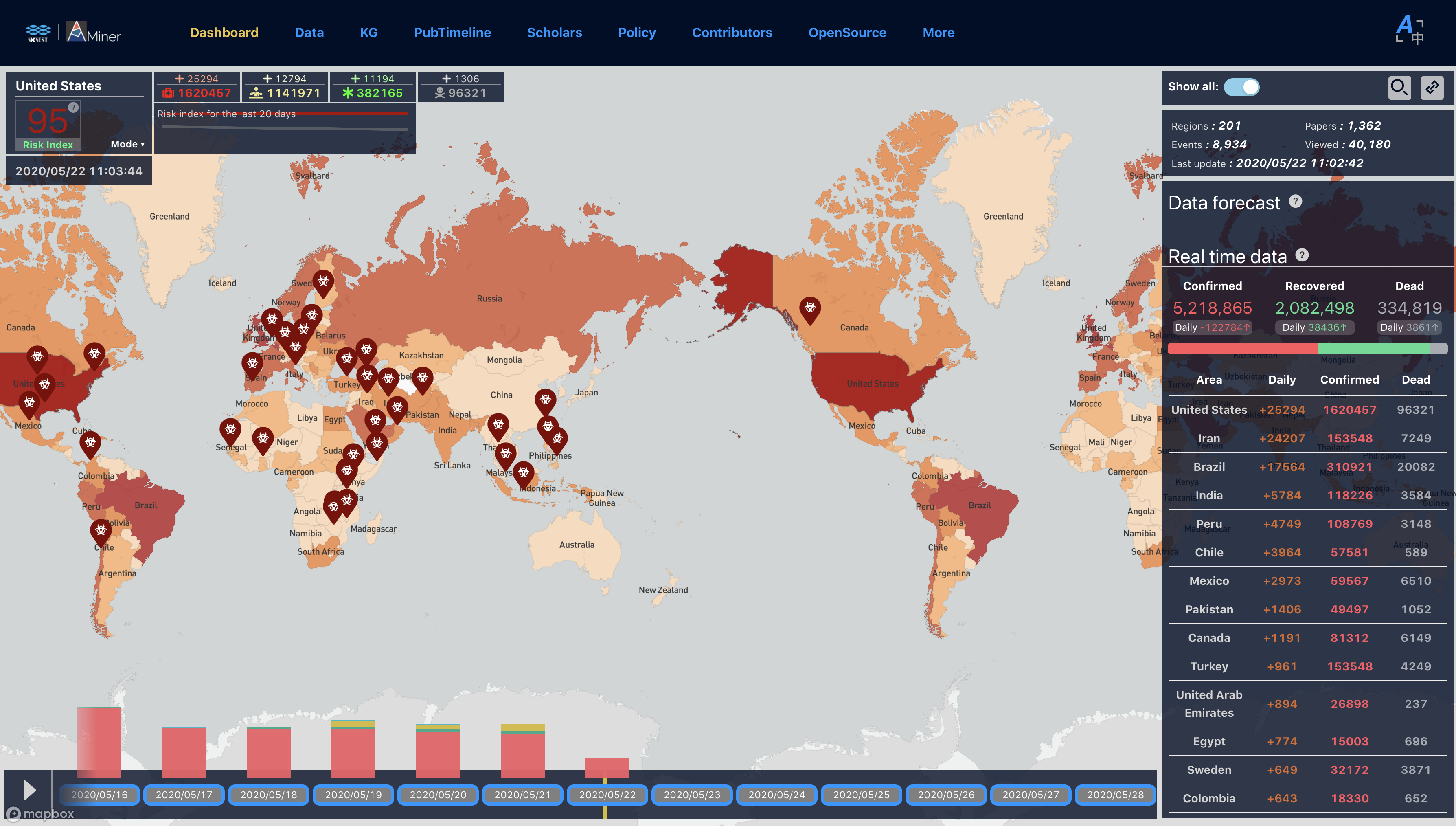The width and height of the screenshot is (1456, 826).
Task: Click the biohazard marker on Canada
Action: click(810, 309)
